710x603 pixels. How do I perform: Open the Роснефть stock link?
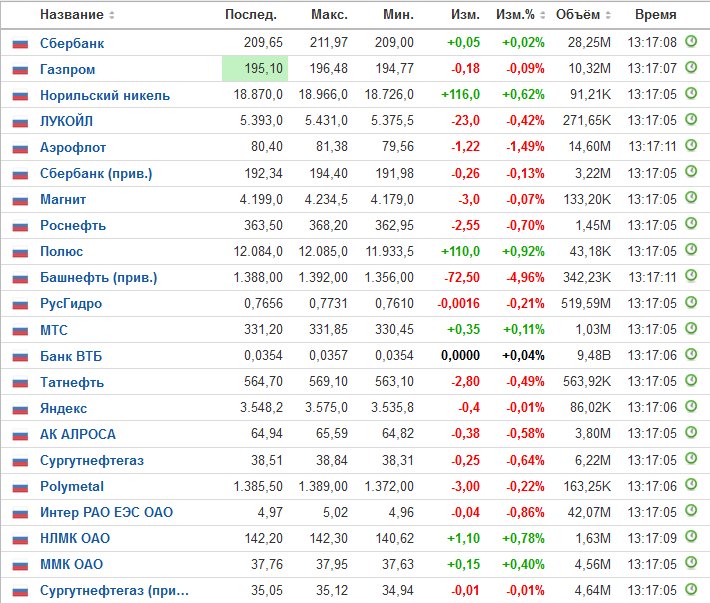click(73, 225)
